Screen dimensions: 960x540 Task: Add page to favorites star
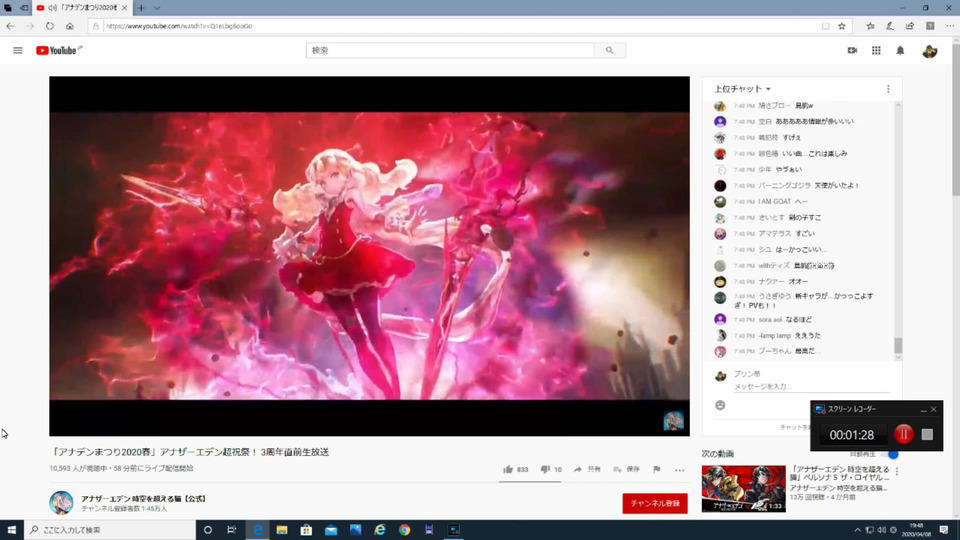[x=842, y=26]
